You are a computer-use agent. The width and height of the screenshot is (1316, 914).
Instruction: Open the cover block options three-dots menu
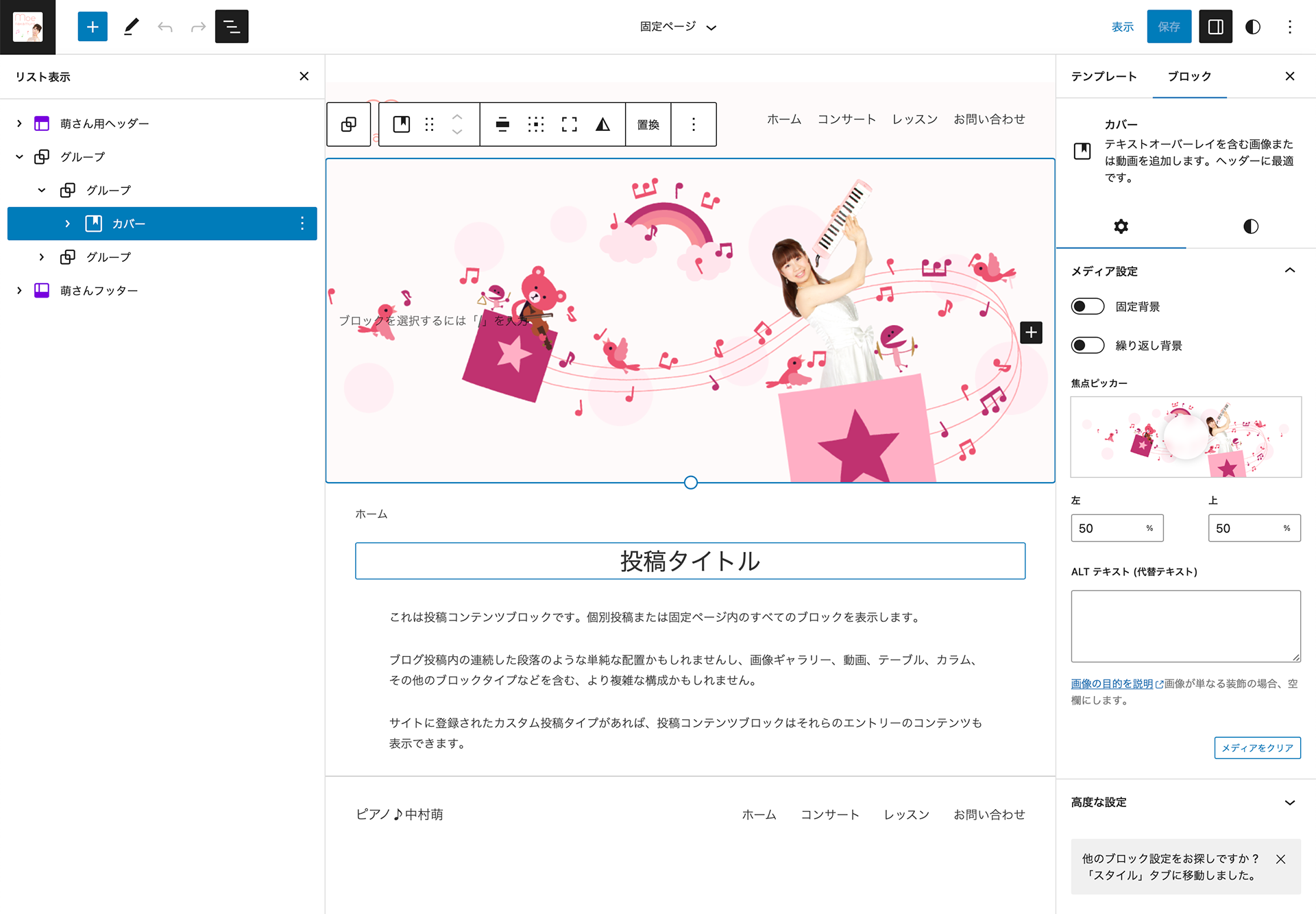693,124
